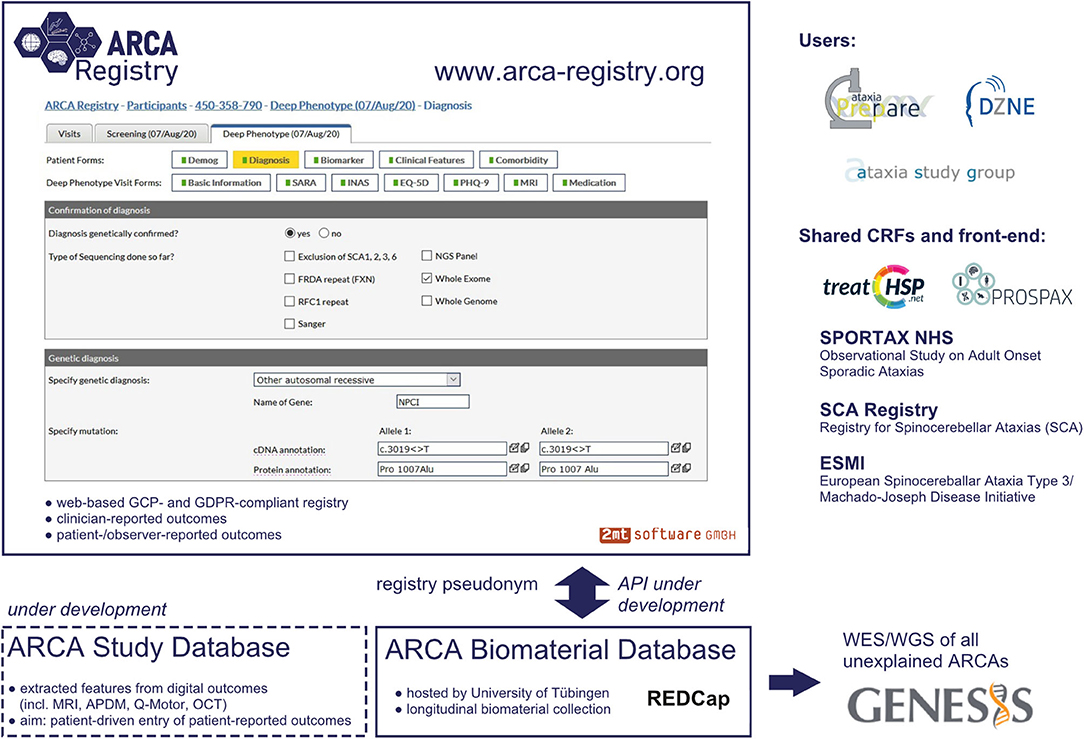This screenshot has height=739, width=1084.
Task: Click the ataxia study group logo
Action: pyautogui.click(x=930, y=171)
